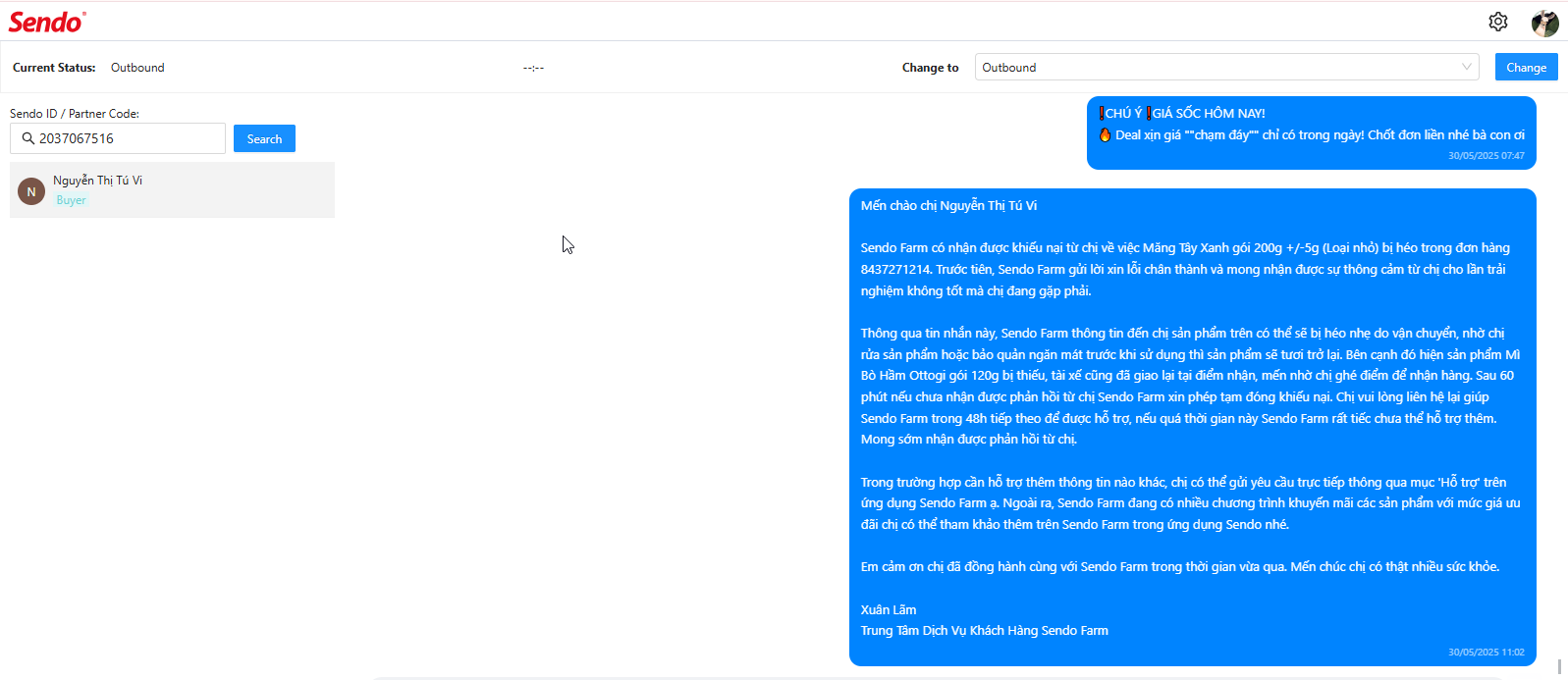Click the Sendo logo
Viewport: 1568px width, 680px height.
pyautogui.click(x=47, y=22)
